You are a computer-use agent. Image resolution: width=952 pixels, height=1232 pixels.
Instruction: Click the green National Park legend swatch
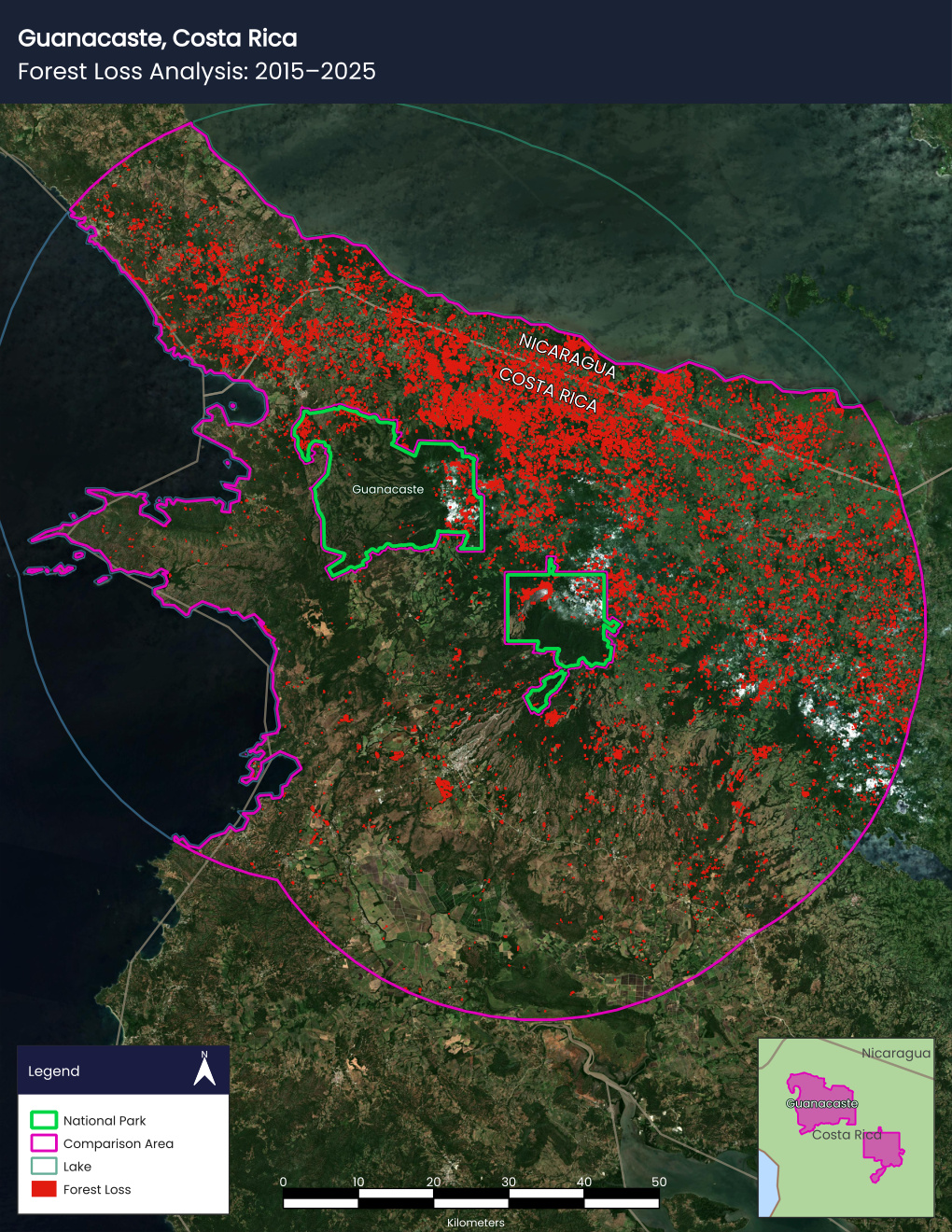coord(44,1120)
